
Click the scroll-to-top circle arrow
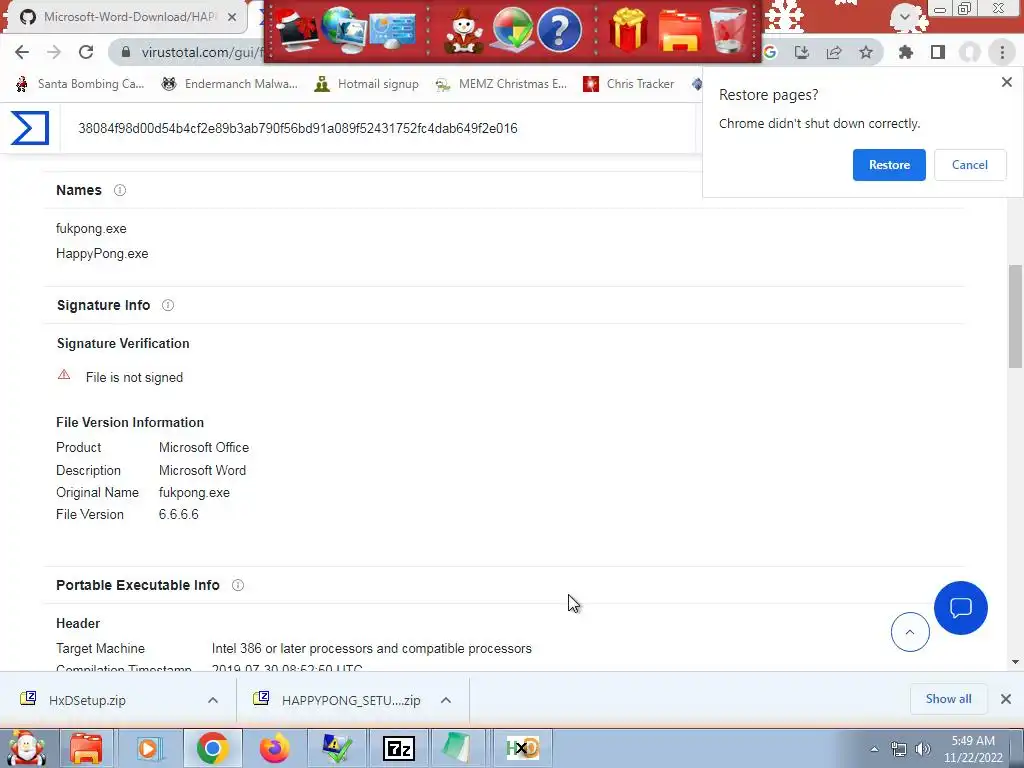(x=910, y=632)
